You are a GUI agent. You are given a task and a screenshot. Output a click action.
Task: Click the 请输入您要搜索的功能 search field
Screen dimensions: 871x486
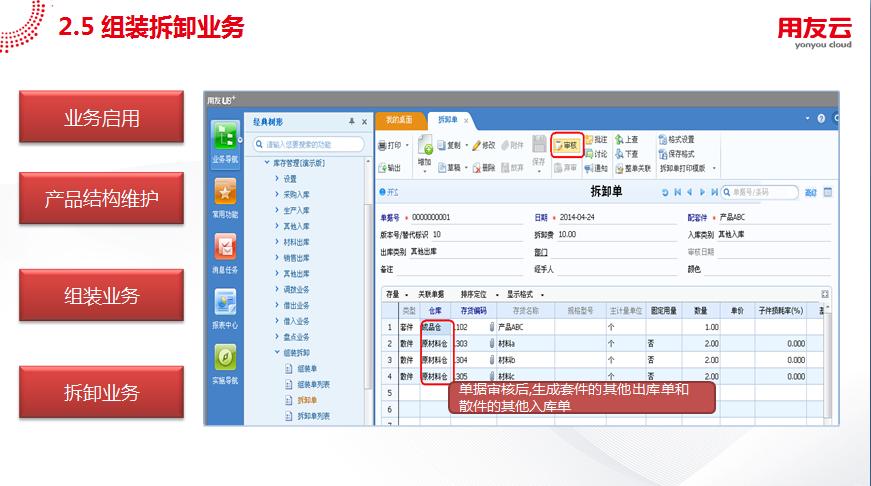click(x=308, y=144)
